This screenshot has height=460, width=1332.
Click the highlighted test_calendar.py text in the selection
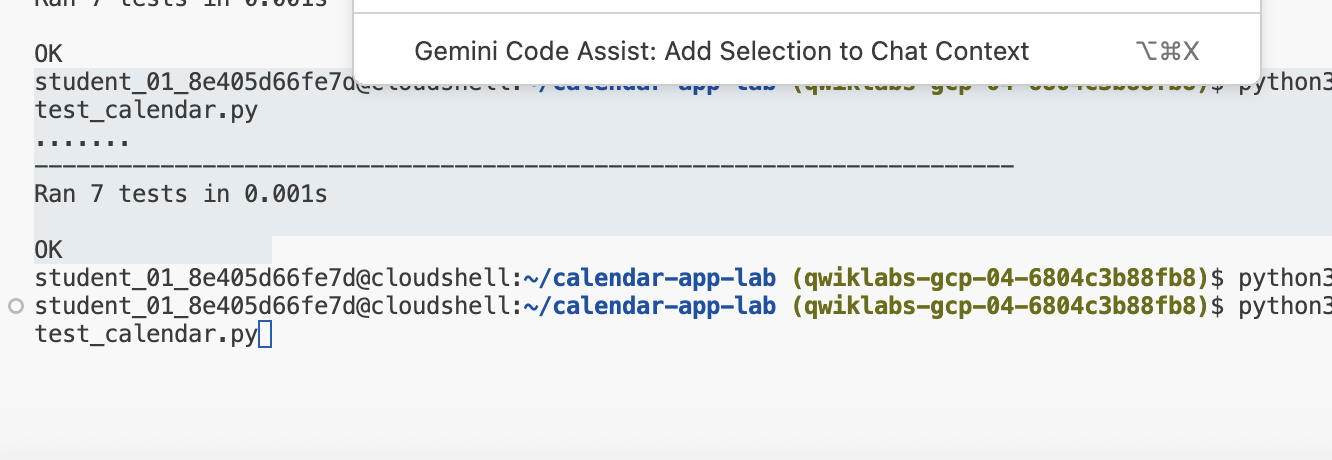click(x=146, y=110)
